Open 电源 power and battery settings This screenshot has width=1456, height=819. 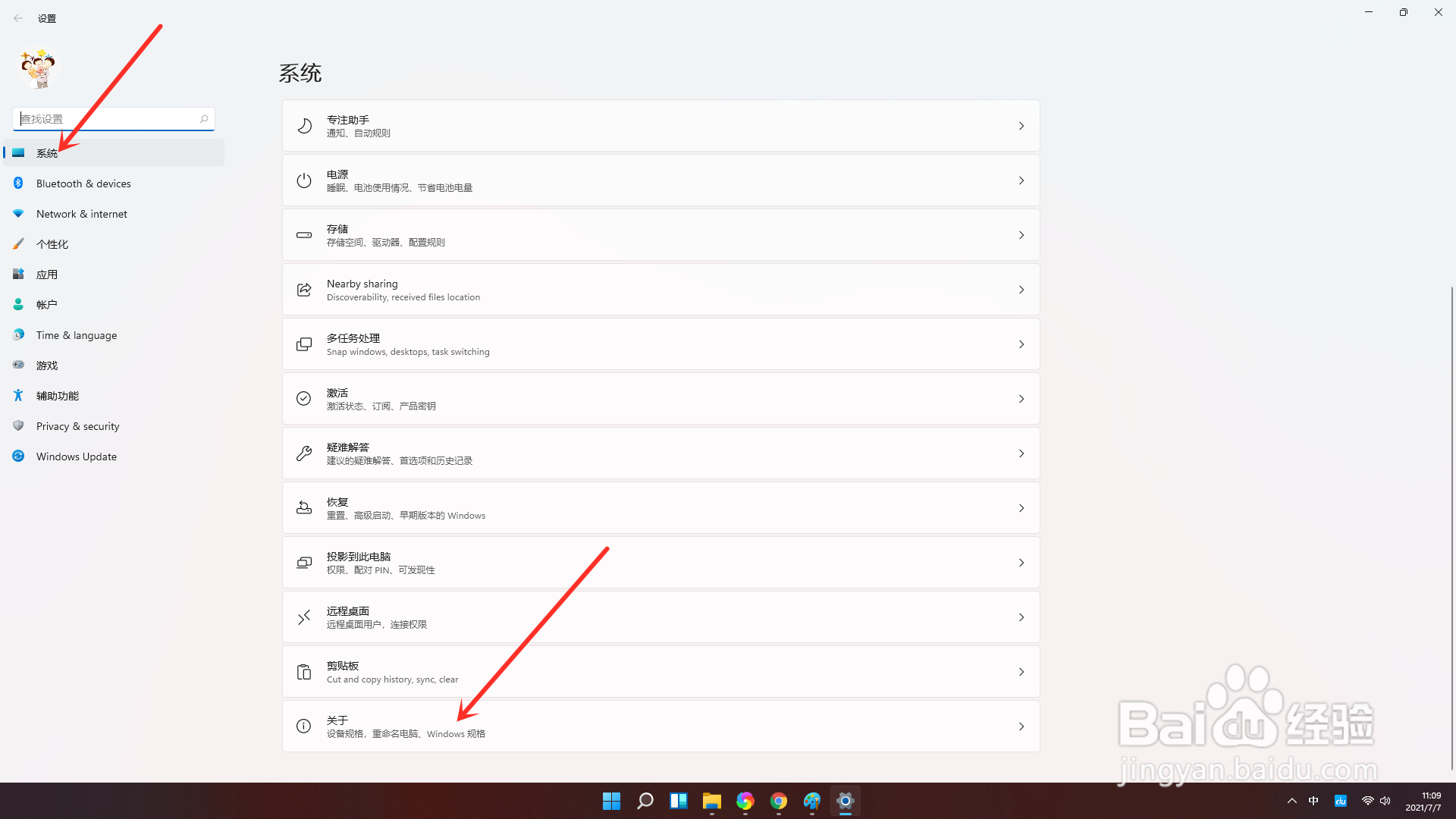click(x=661, y=180)
